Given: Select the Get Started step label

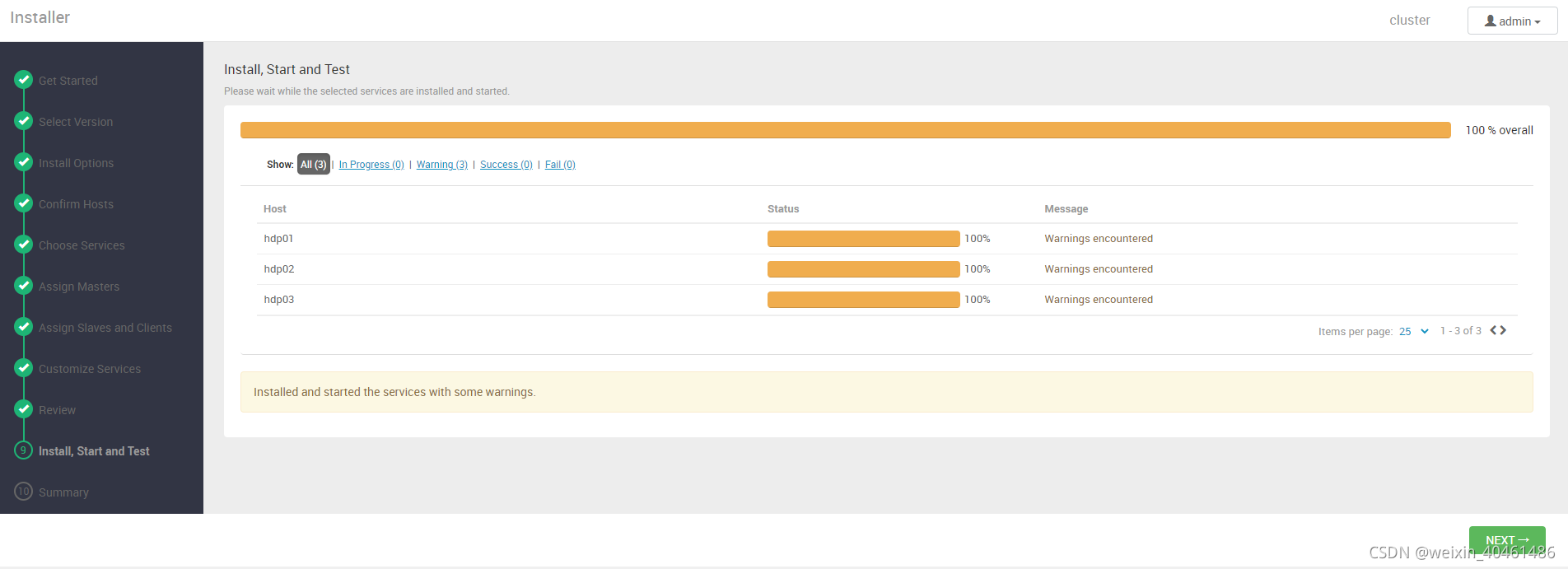Looking at the screenshot, I should point(68,81).
